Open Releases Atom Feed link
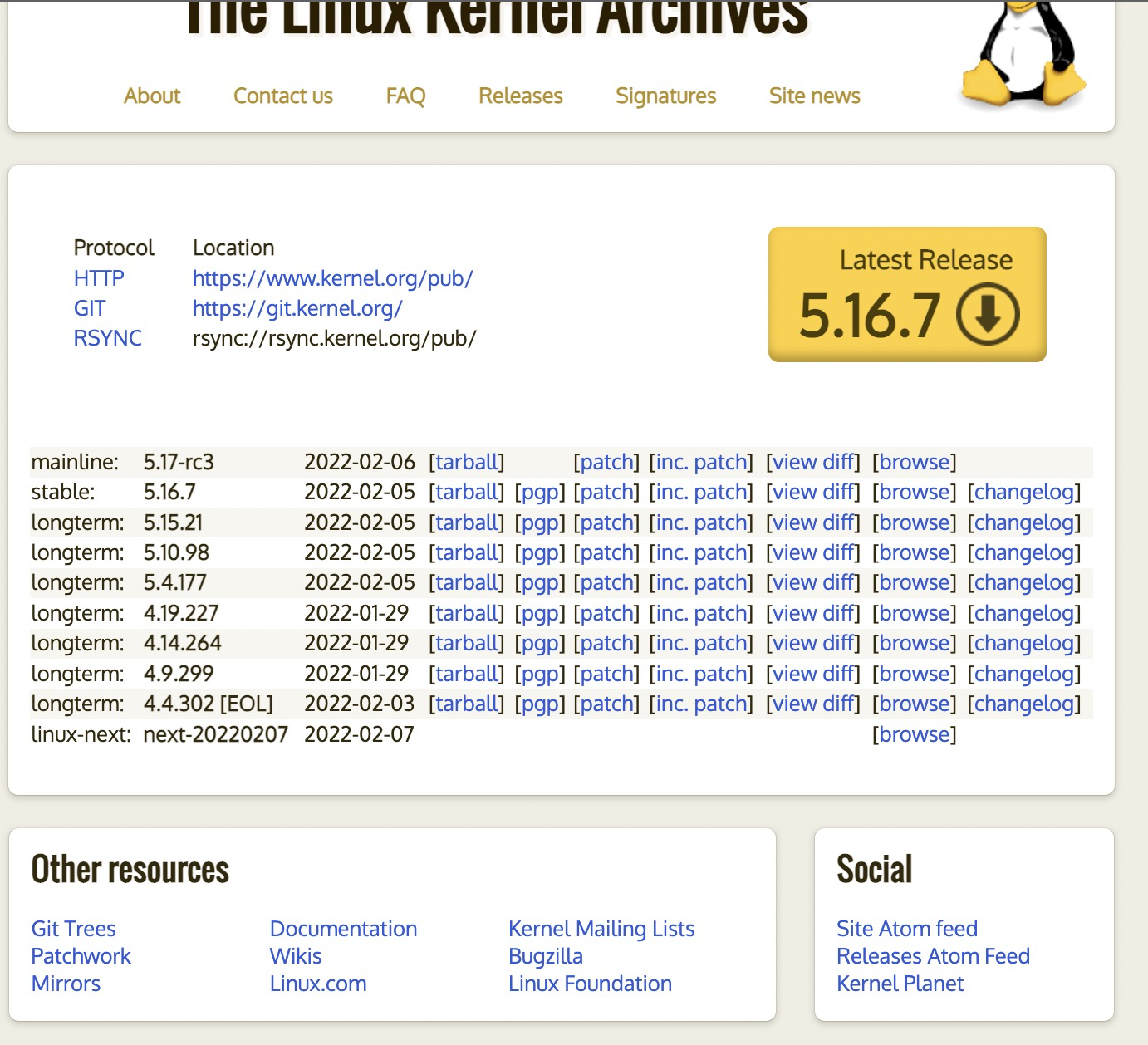Screen dimensions: 1148x1045 [x=933, y=956]
